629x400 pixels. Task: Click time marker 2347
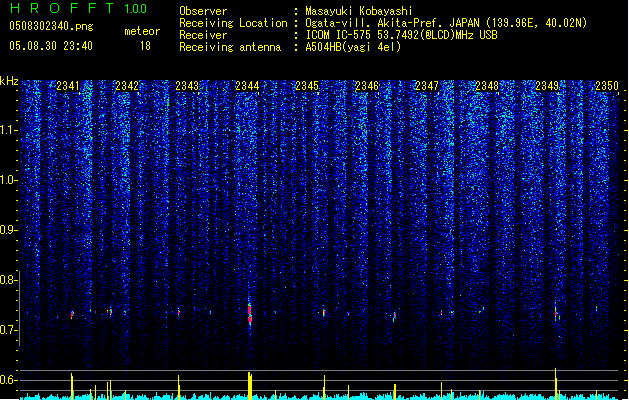click(427, 86)
